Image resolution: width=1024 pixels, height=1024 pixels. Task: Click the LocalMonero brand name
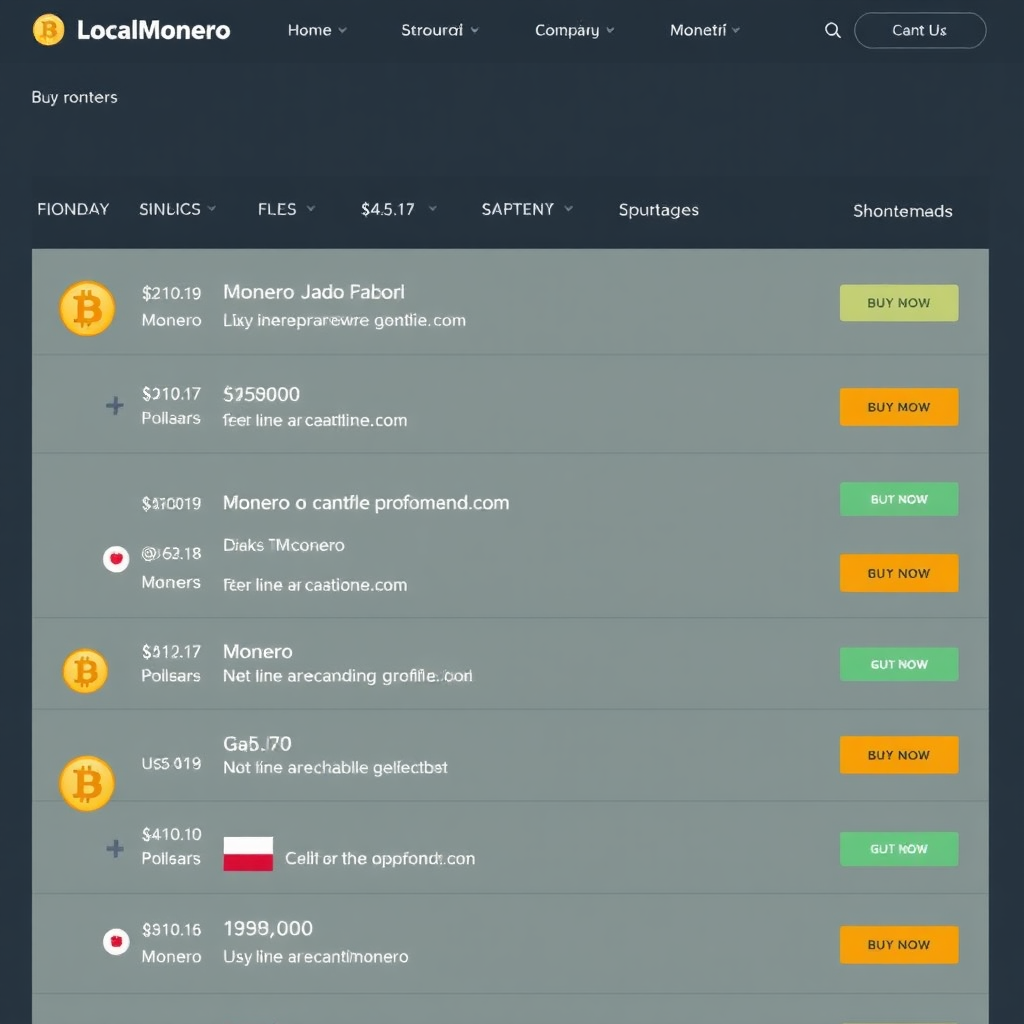(x=153, y=30)
